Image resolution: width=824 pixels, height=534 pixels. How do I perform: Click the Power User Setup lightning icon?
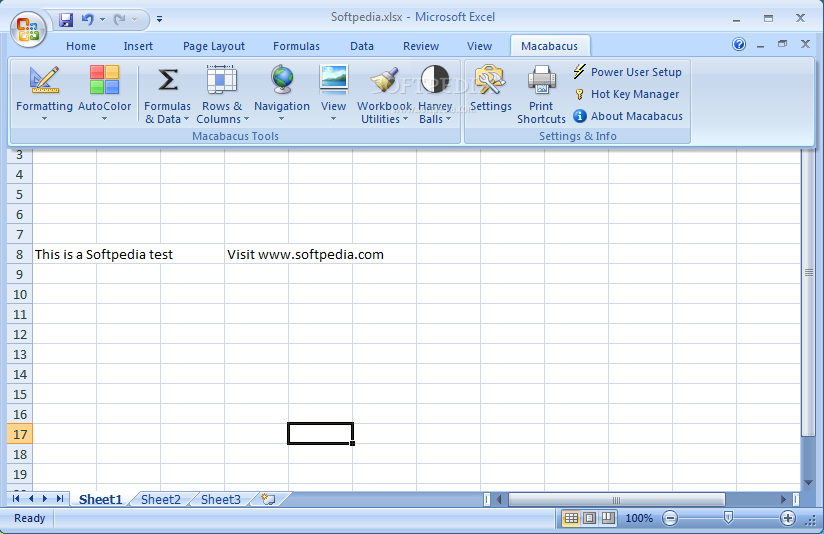(x=580, y=71)
